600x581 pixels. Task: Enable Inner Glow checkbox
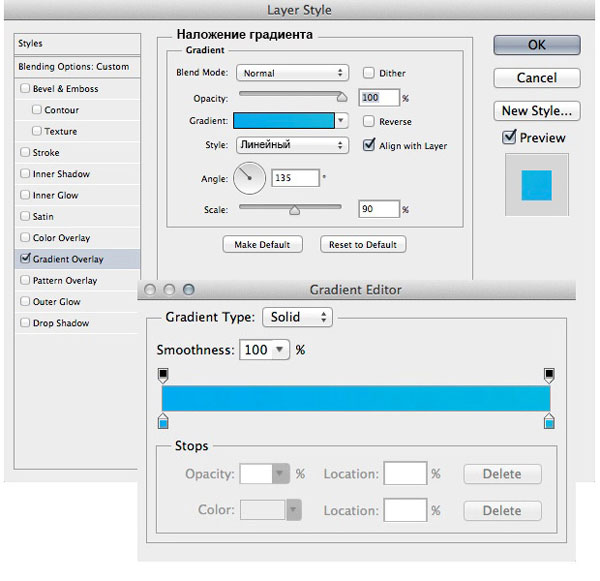point(25,195)
